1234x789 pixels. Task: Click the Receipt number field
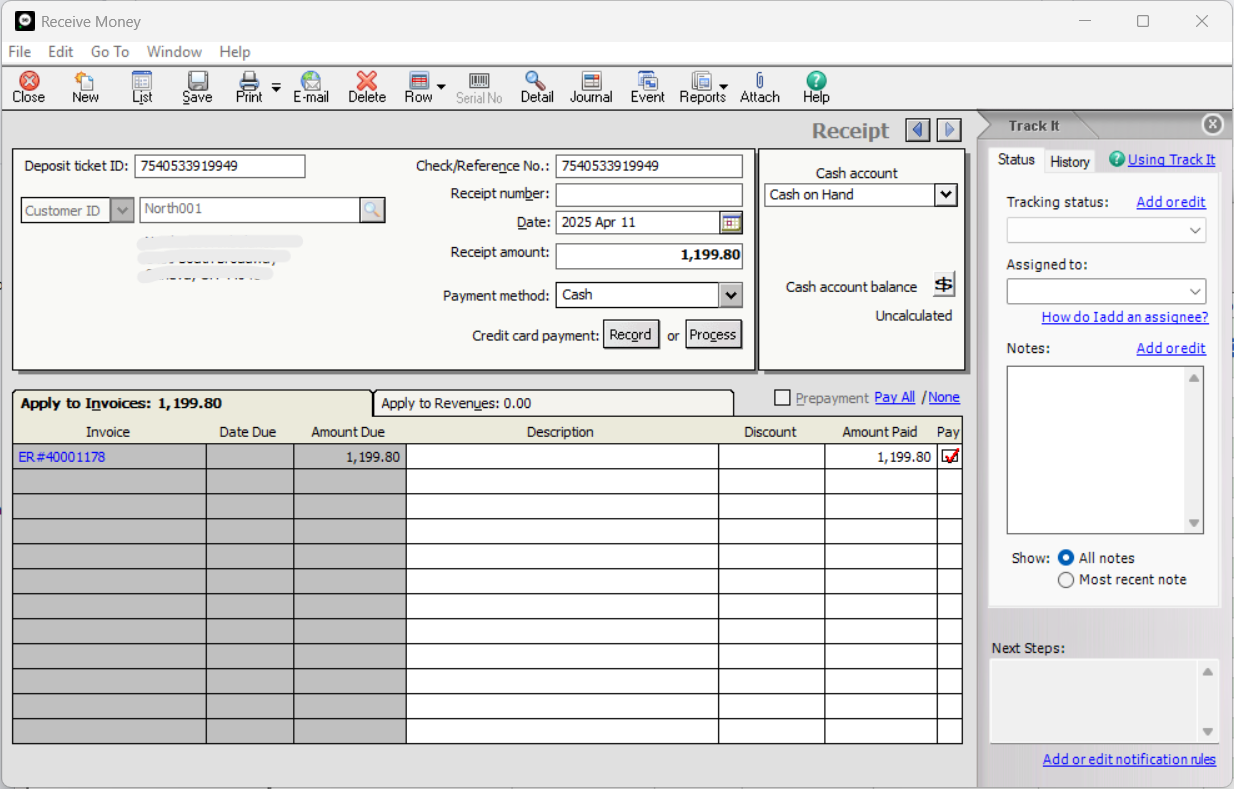click(649, 194)
